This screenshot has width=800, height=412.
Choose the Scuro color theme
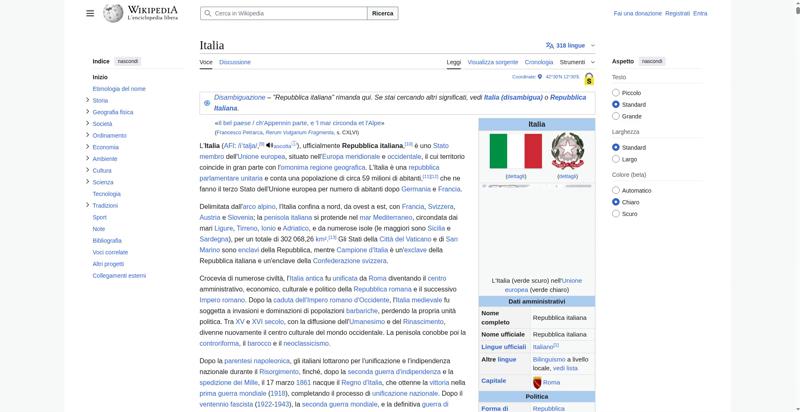(616, 213)
